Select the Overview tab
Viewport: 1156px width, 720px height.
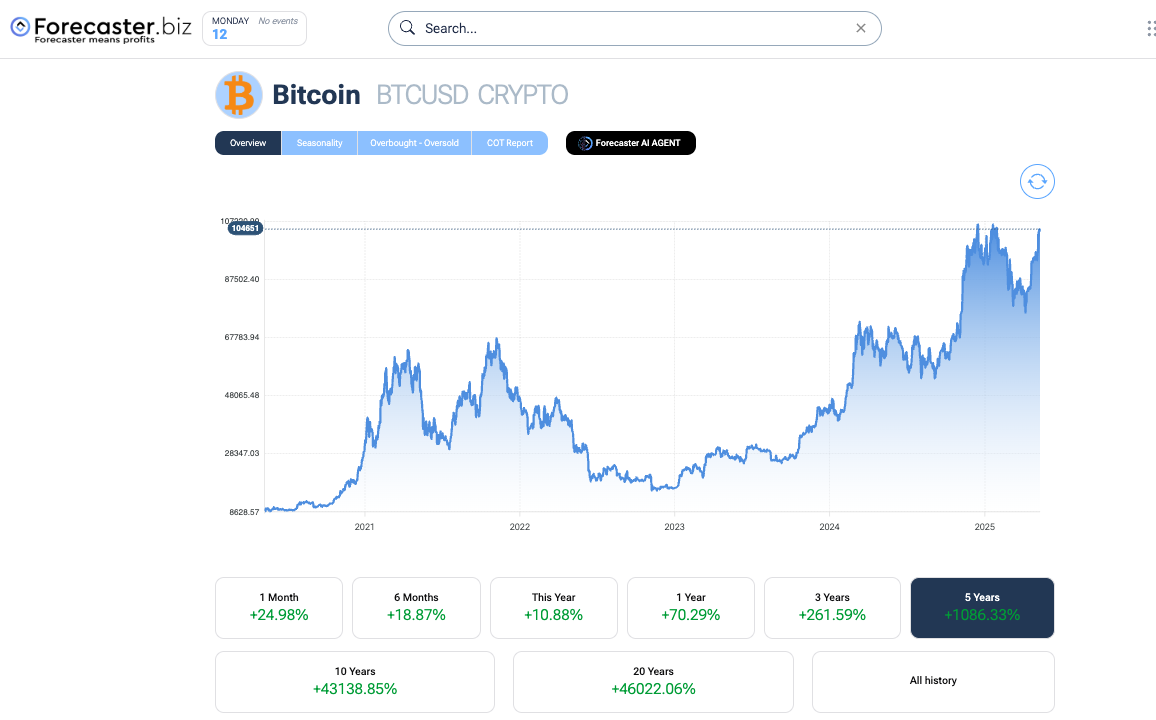248,143
